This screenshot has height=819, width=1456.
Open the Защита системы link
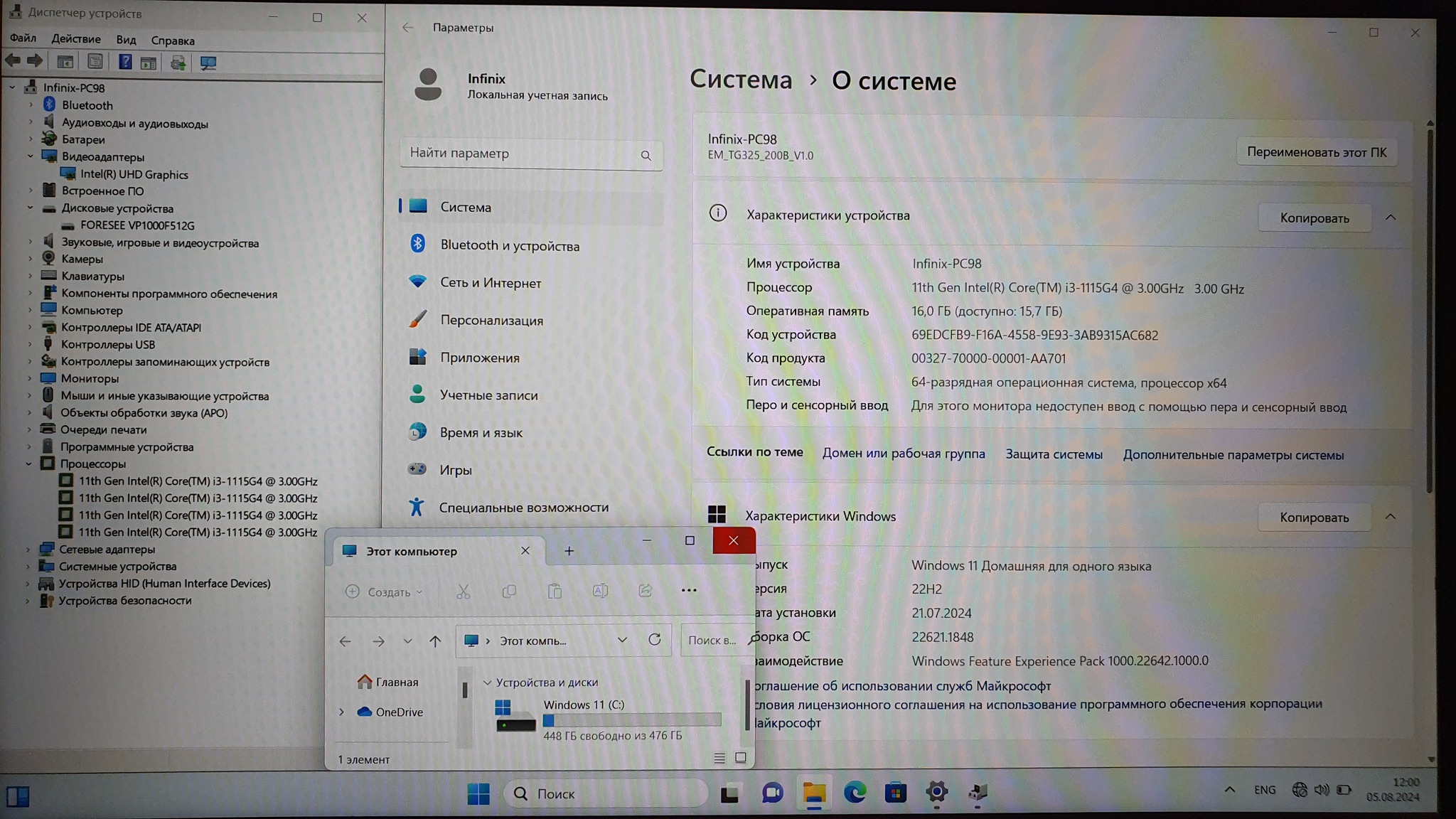[1053, 454]
